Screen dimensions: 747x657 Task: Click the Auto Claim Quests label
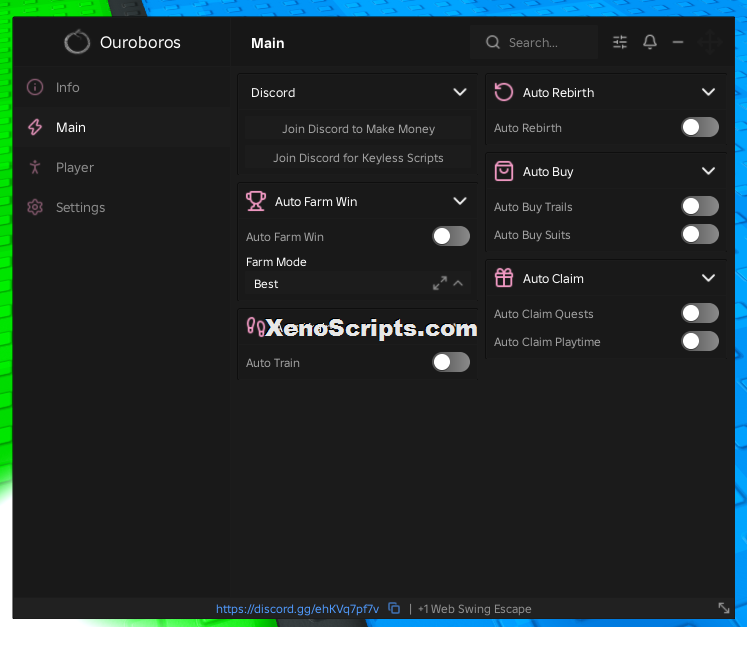[544, 314]
